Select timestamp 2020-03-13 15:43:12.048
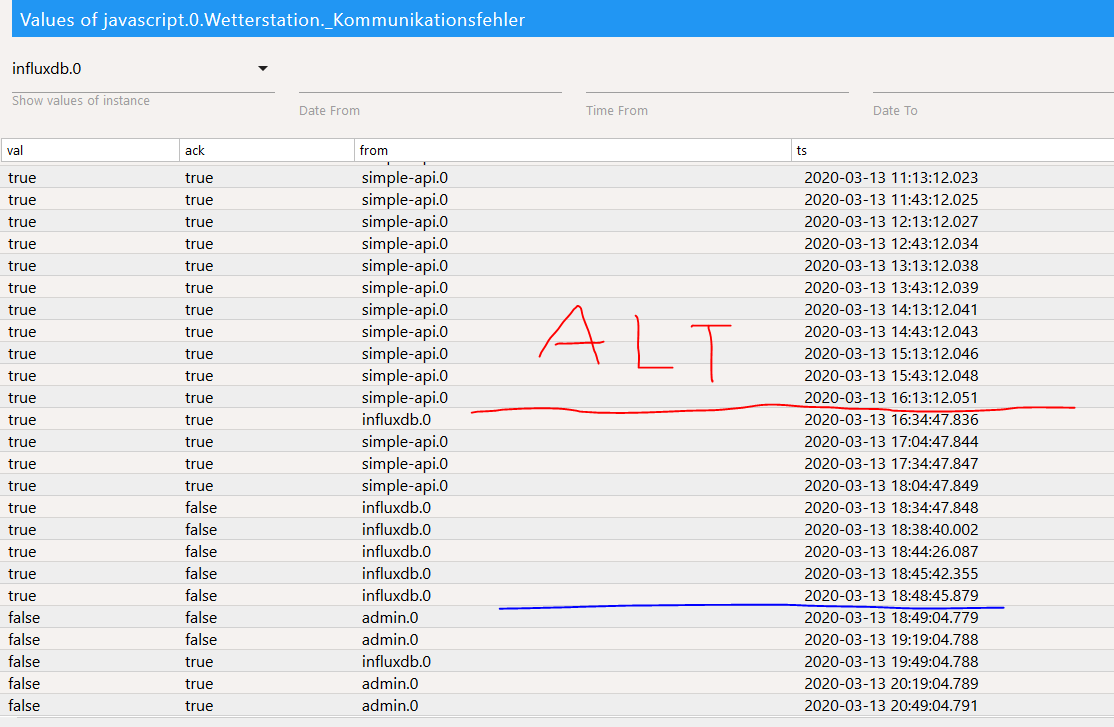Screen dimensions: 1114x727 [x=891, y=376]
